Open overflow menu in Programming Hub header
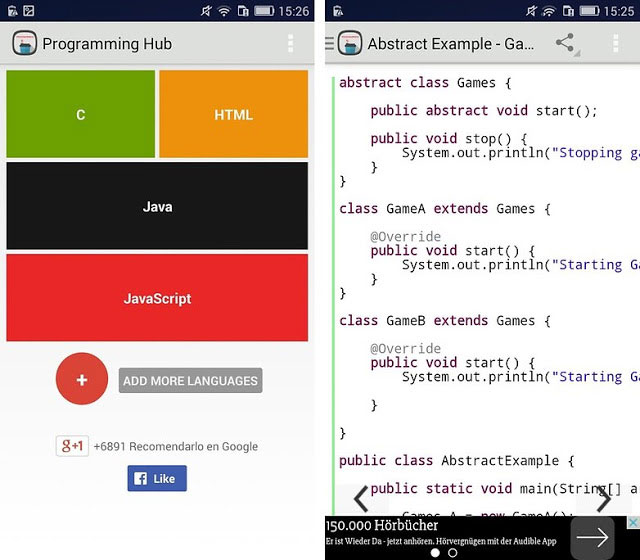Image resolution: width=640 pixels, height=560 pixels. (x=291, y=43)
